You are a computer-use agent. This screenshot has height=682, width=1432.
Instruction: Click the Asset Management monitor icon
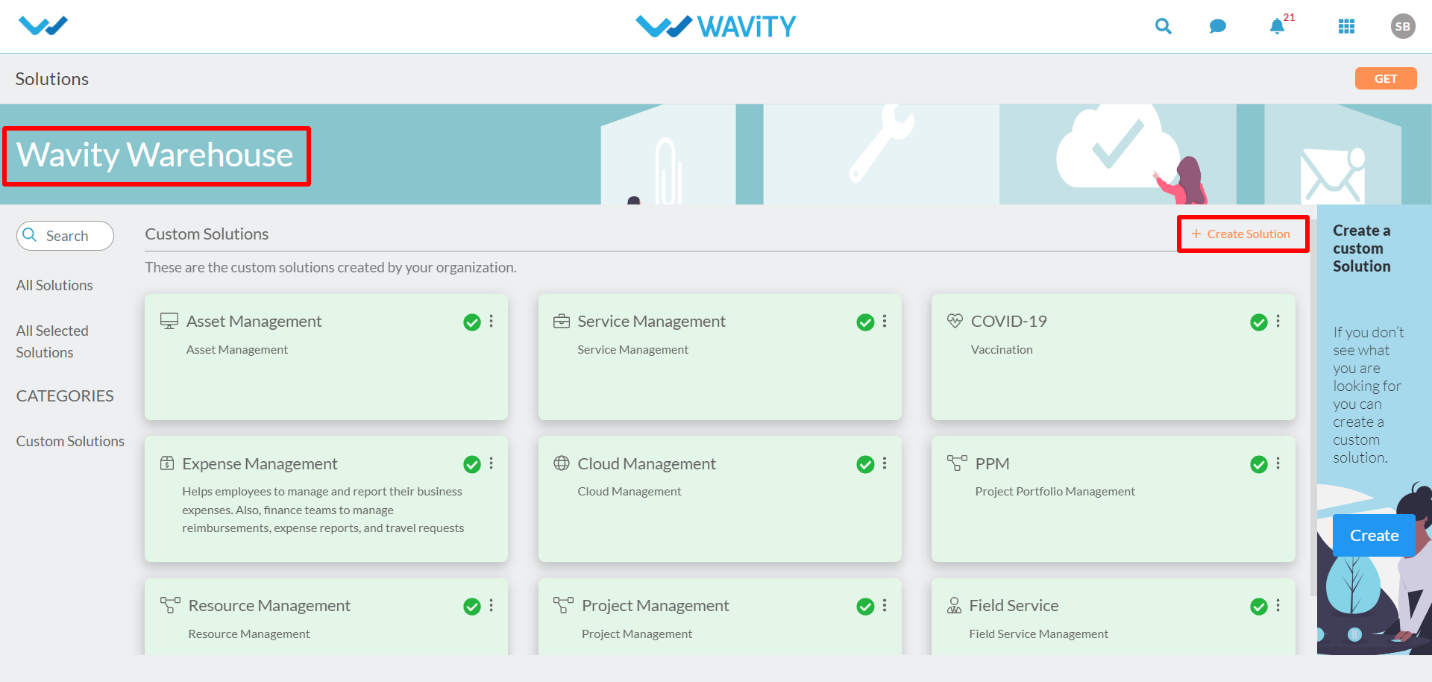point(169,321)
